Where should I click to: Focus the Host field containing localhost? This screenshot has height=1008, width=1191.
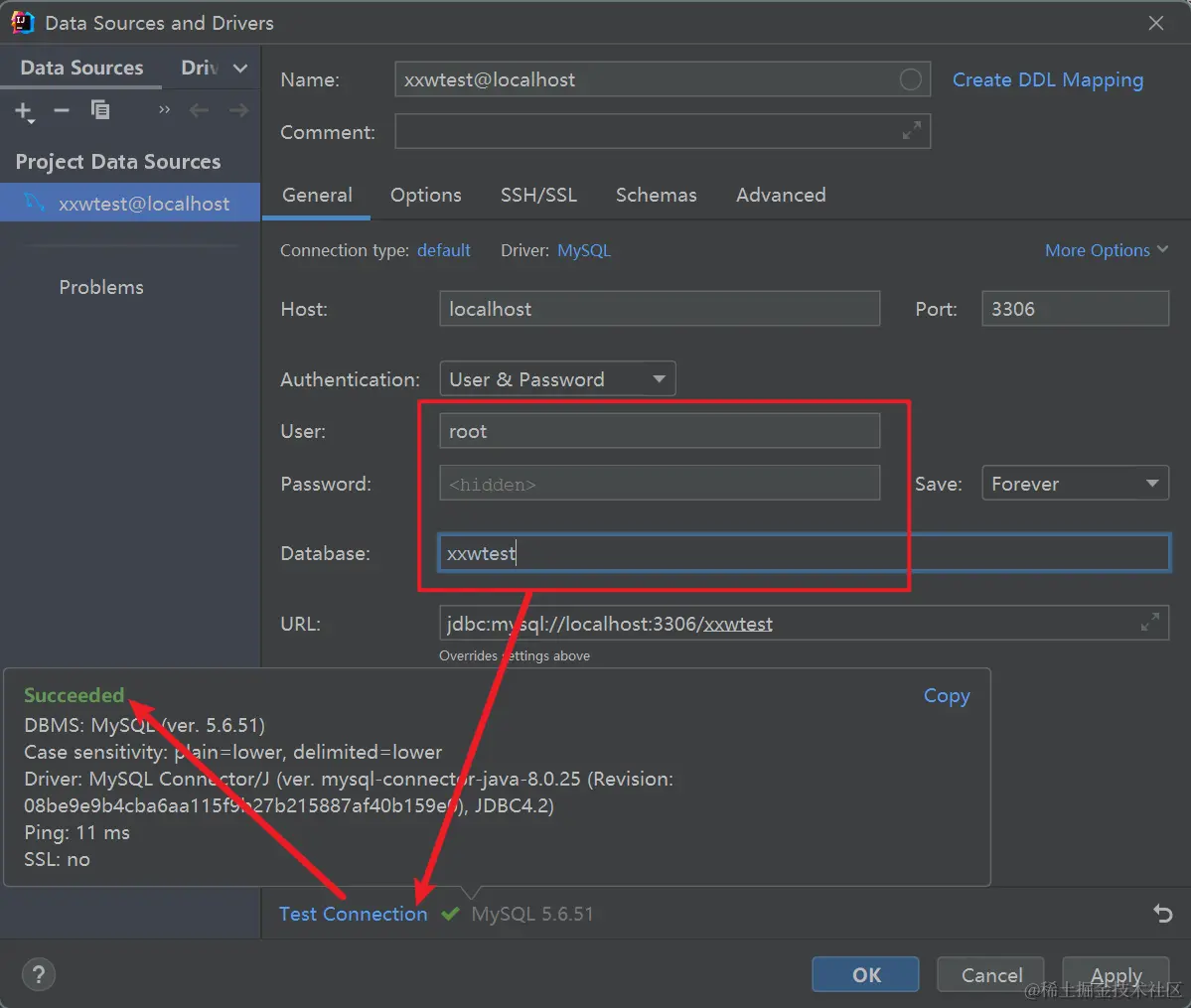pyautogui.click(x=660, y=309)
